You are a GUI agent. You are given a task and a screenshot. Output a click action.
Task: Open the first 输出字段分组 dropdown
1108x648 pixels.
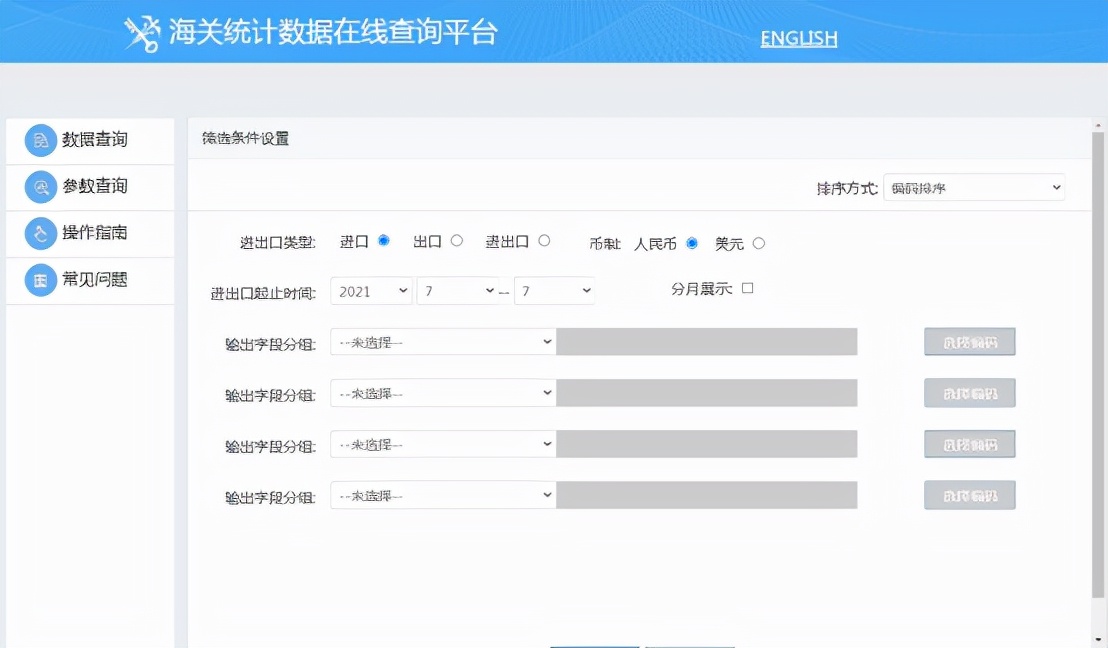point(443,341)
